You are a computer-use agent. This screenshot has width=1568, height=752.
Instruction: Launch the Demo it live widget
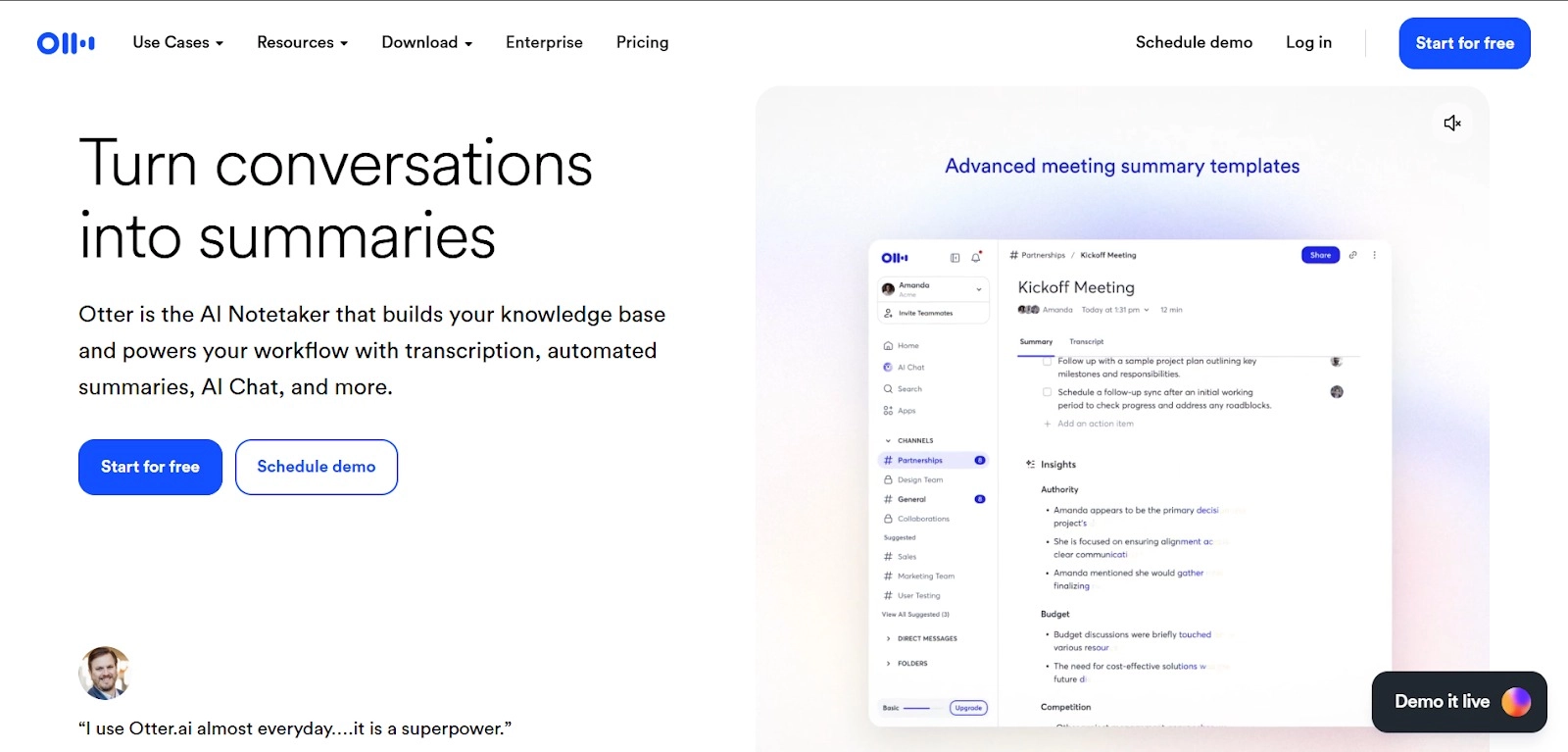pyautogui.click(x=1458, y=702)
